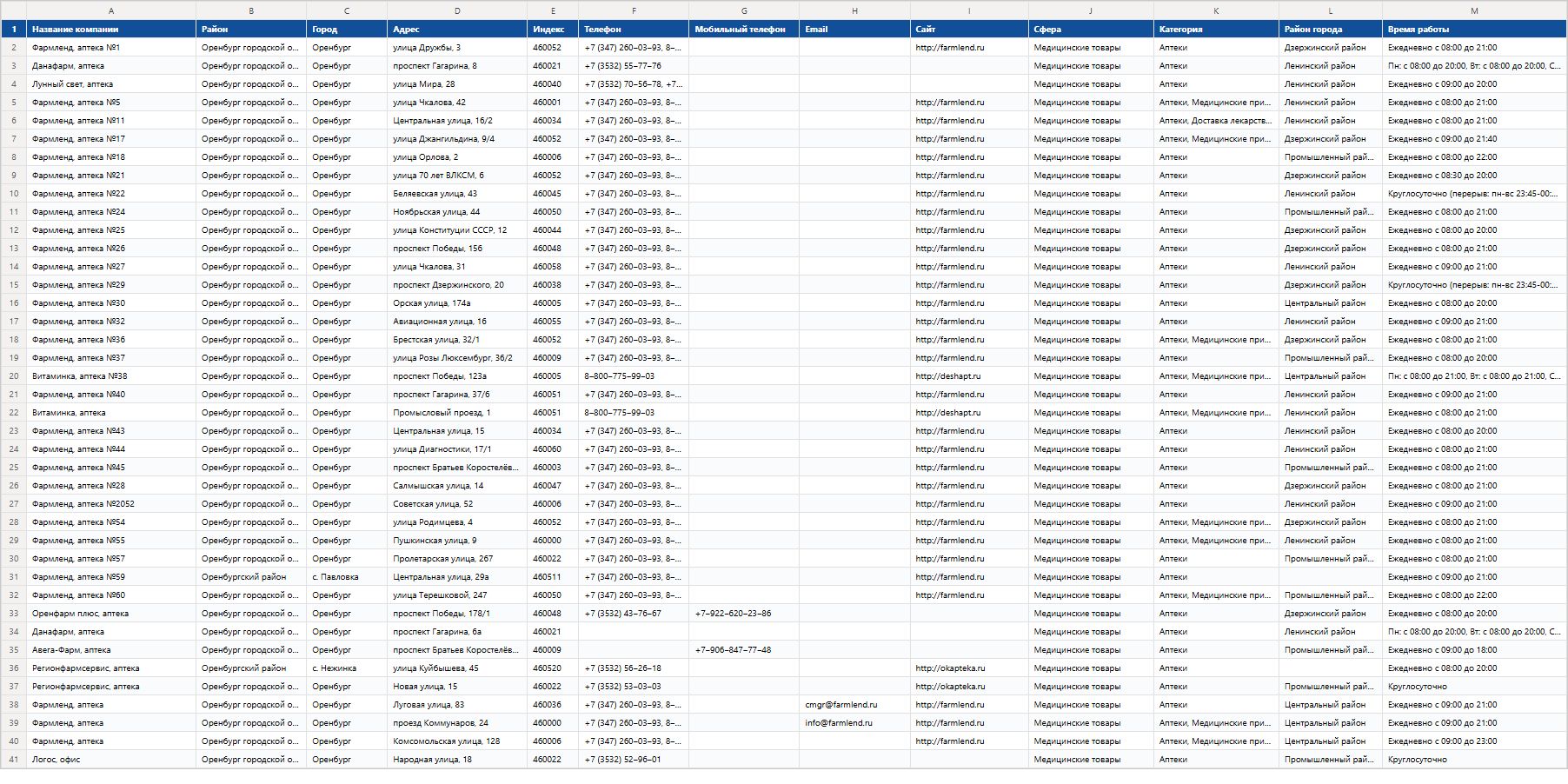The width and height of the screenshot is (1568, 784).
Task: Click postal index cell 460040
Action: click(553, 84)
